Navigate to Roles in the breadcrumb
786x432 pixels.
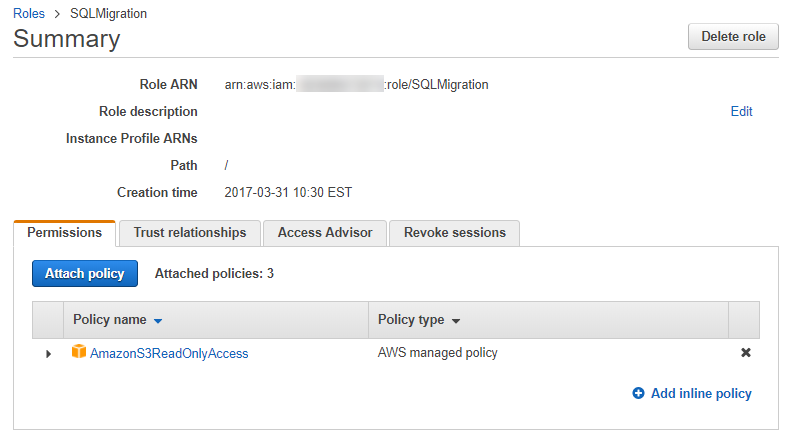click(x=29, y=14)
